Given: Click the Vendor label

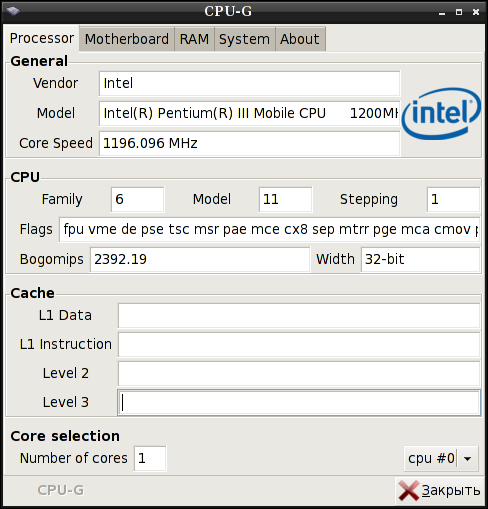Looking at the screenshot, I should 56,83.
